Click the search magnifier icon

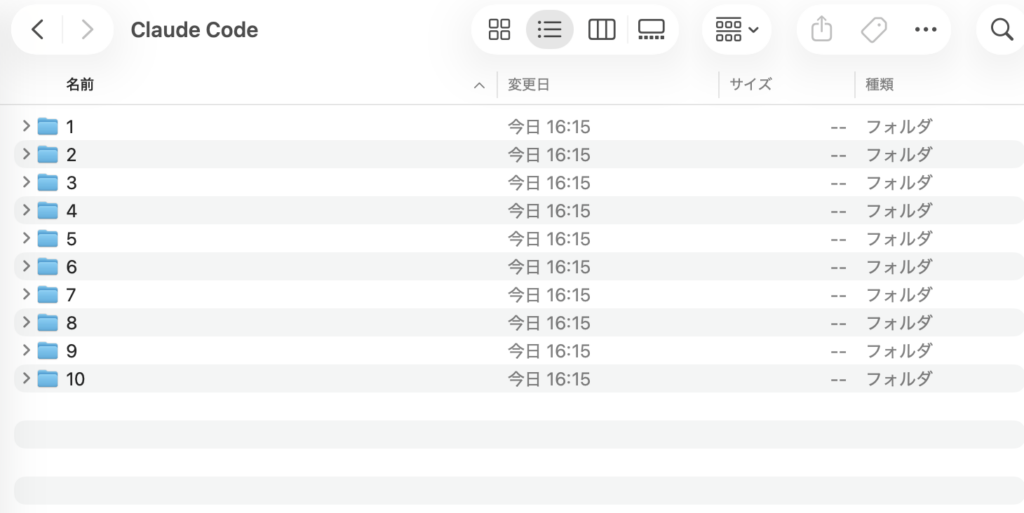pyautogui.click(x=1001, y=30)
